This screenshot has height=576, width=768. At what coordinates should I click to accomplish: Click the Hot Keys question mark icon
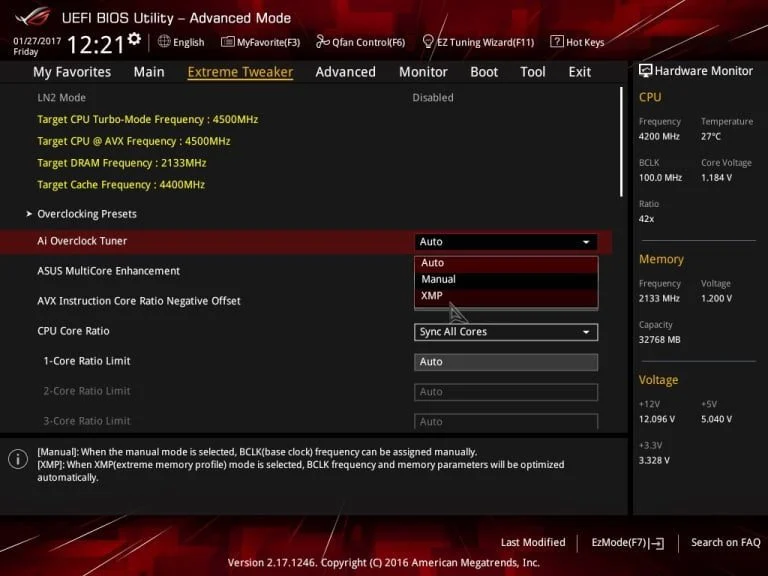[557, 42]
